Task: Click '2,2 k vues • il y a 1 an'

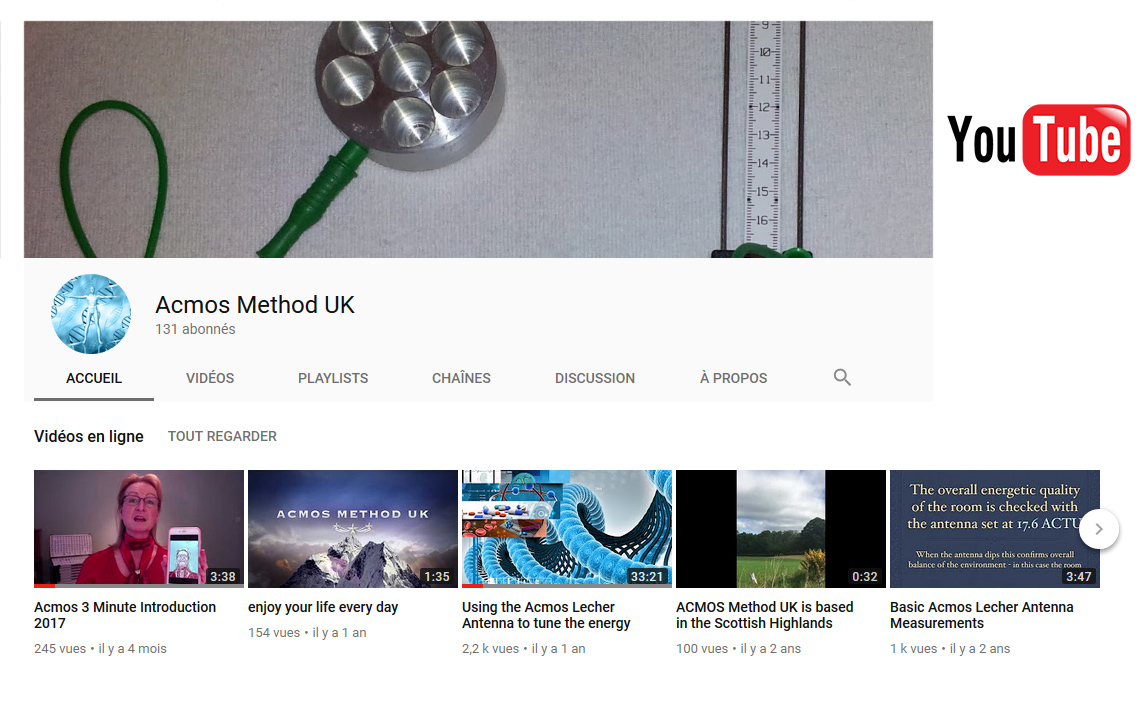Action: click(523, 648)
